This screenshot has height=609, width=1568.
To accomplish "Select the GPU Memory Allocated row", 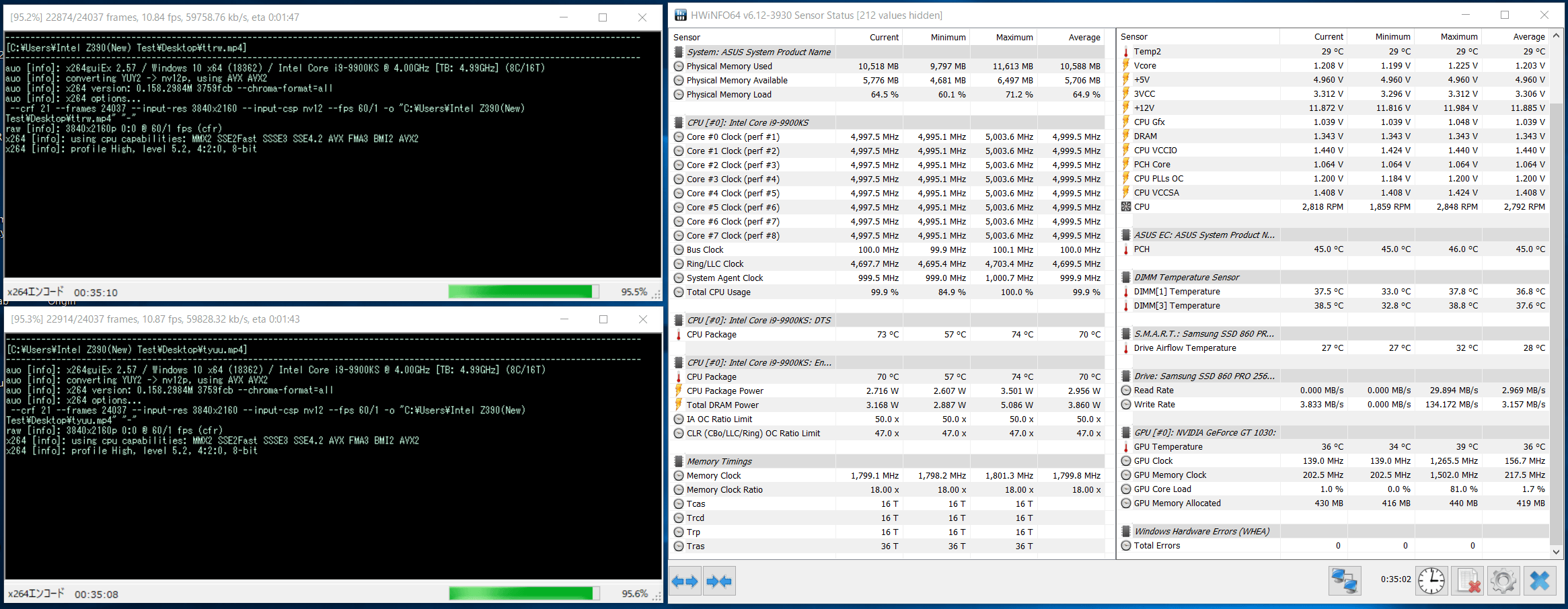I will [1334, 503].
